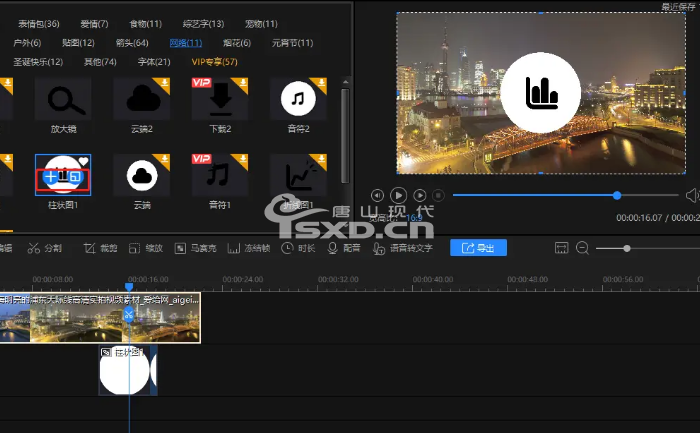Click the blue playhead marker on ruler
The image size is (700, 433).
click(129, 287)
